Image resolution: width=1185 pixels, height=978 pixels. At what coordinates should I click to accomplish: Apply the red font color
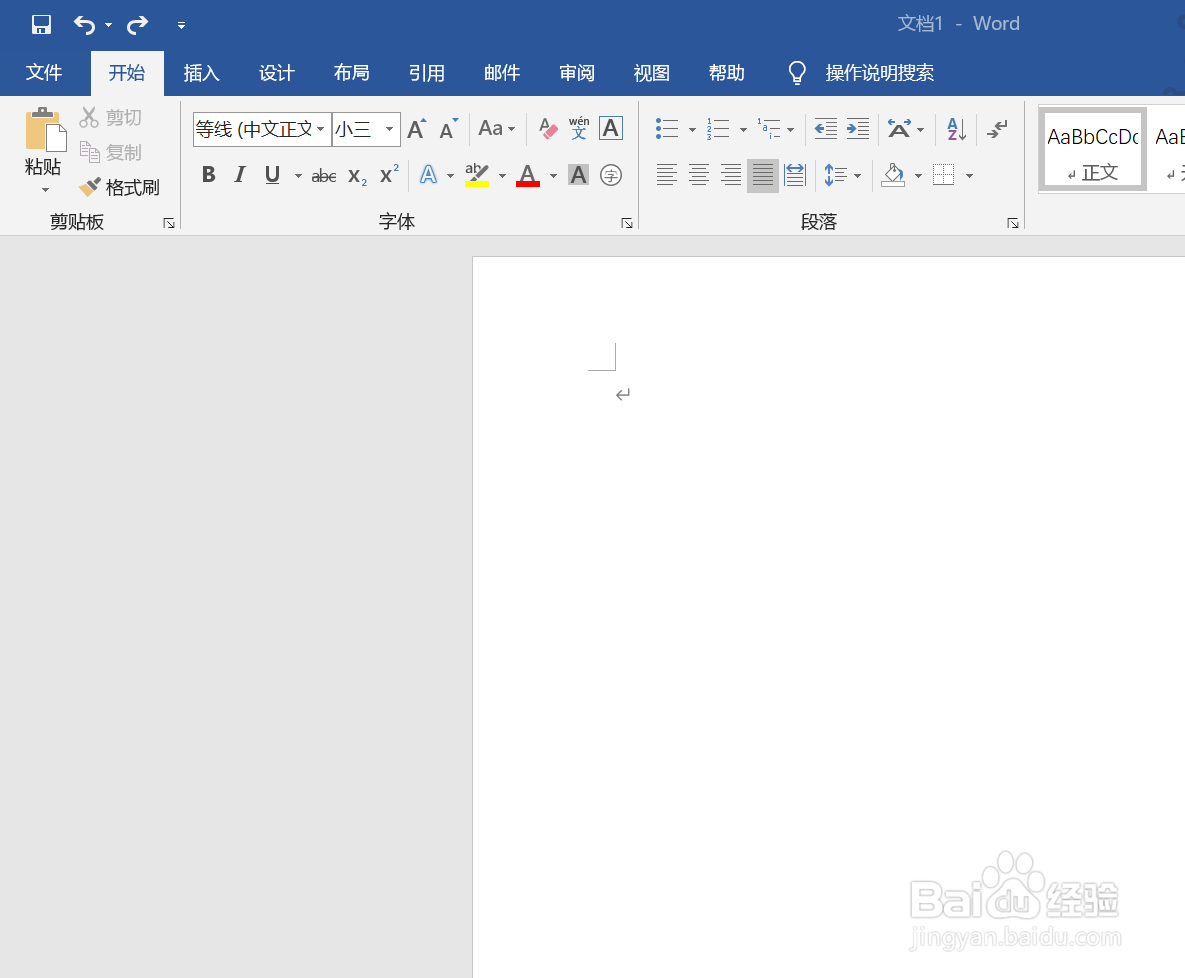pos(528,175)
